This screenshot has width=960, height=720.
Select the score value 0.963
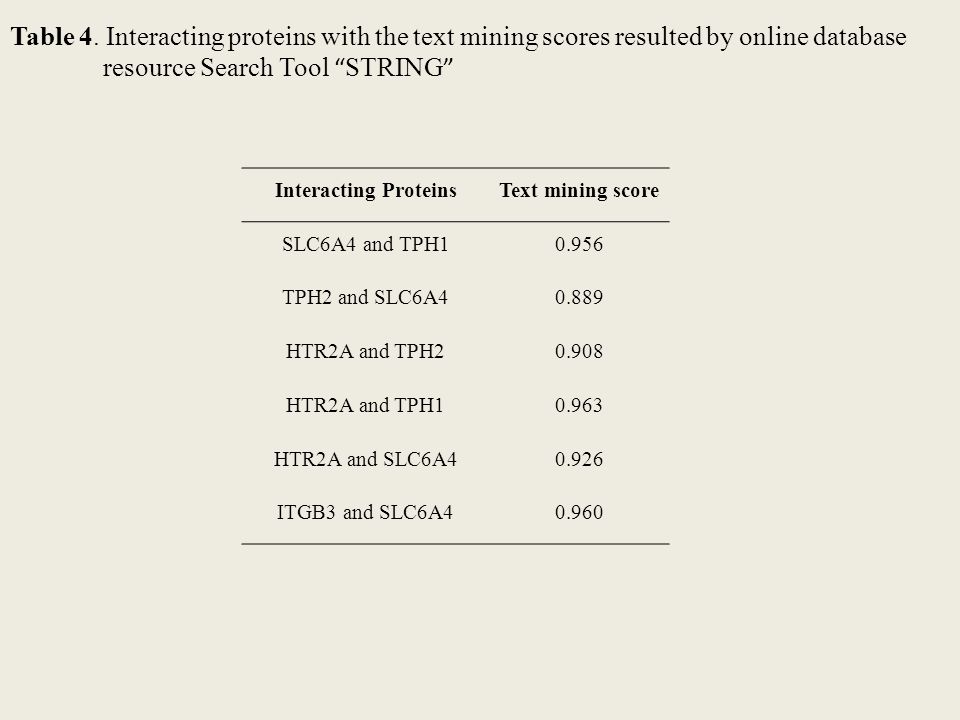(579, 405)
